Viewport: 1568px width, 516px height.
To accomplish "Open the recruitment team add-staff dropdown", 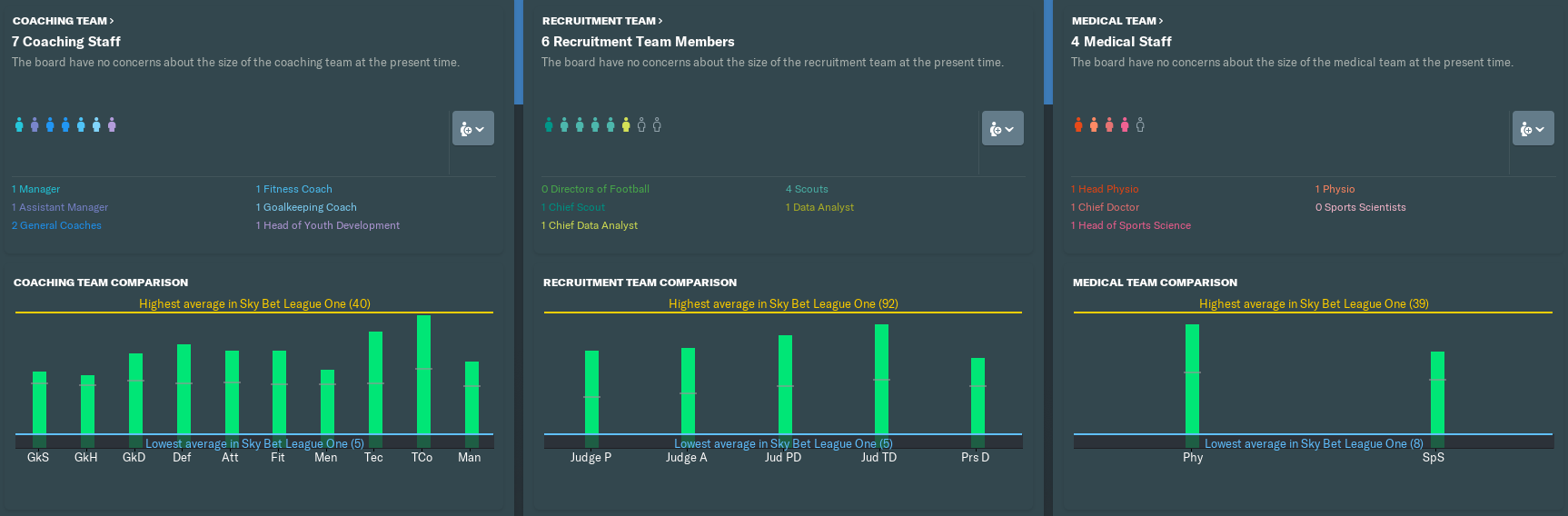I will click(1003, 129).
